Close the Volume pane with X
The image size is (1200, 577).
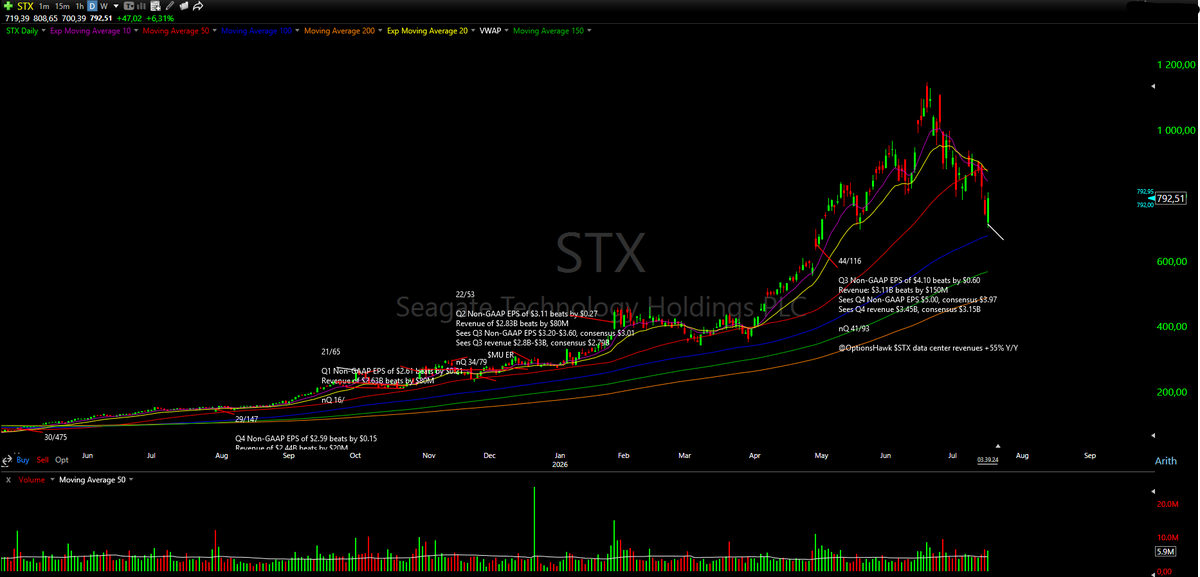[8, 480]
